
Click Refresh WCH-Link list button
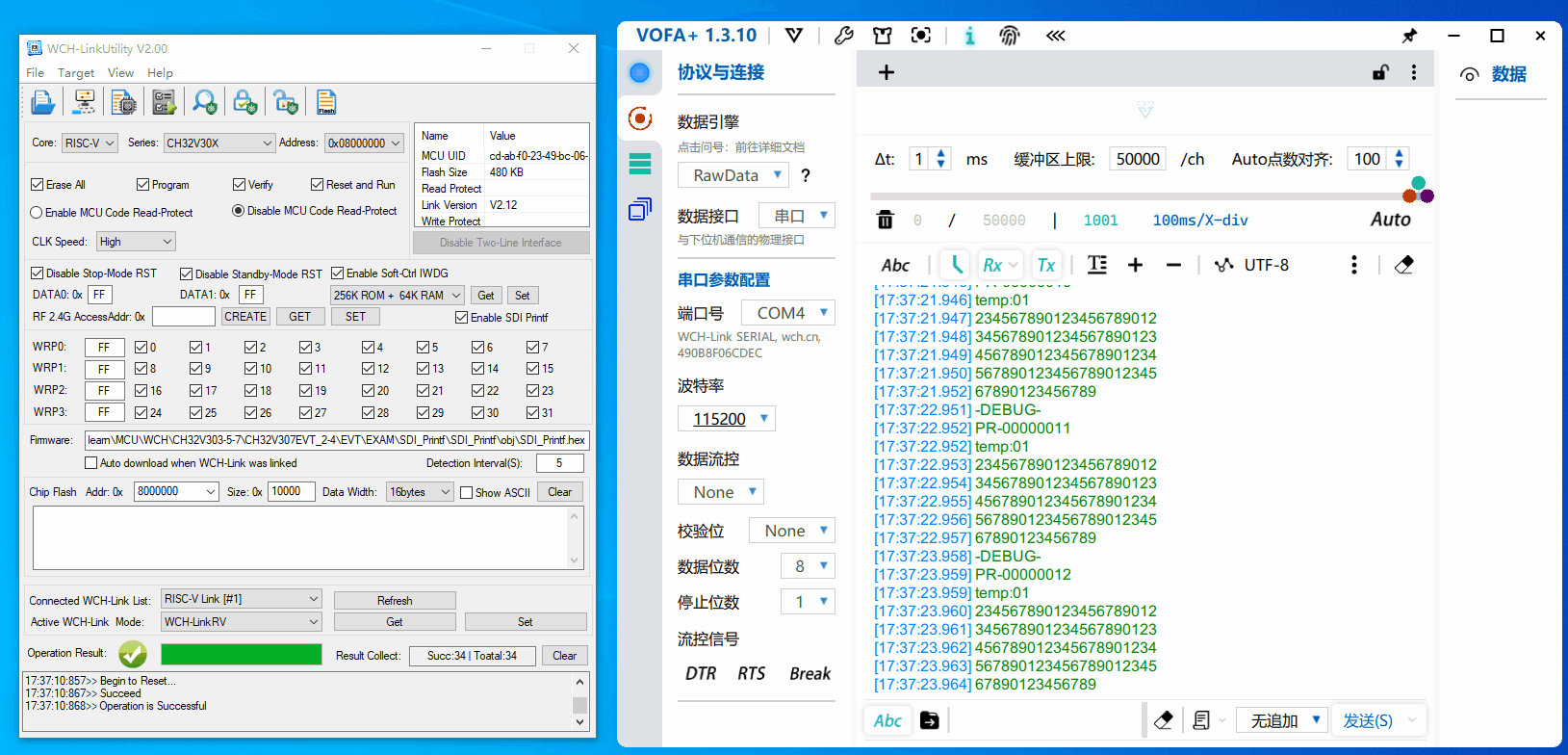click(x=395, y=601)
